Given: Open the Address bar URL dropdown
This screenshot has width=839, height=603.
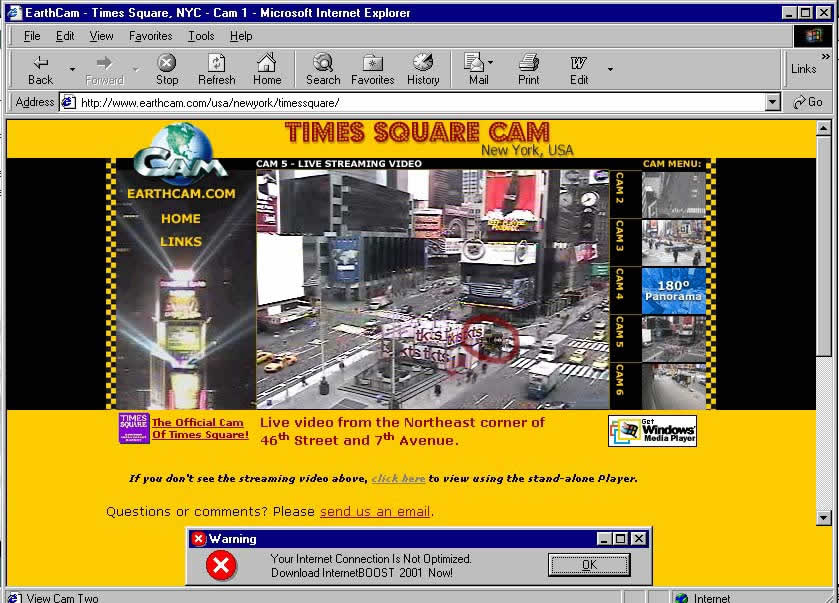Looking at the screenshot, I should 772,102.
